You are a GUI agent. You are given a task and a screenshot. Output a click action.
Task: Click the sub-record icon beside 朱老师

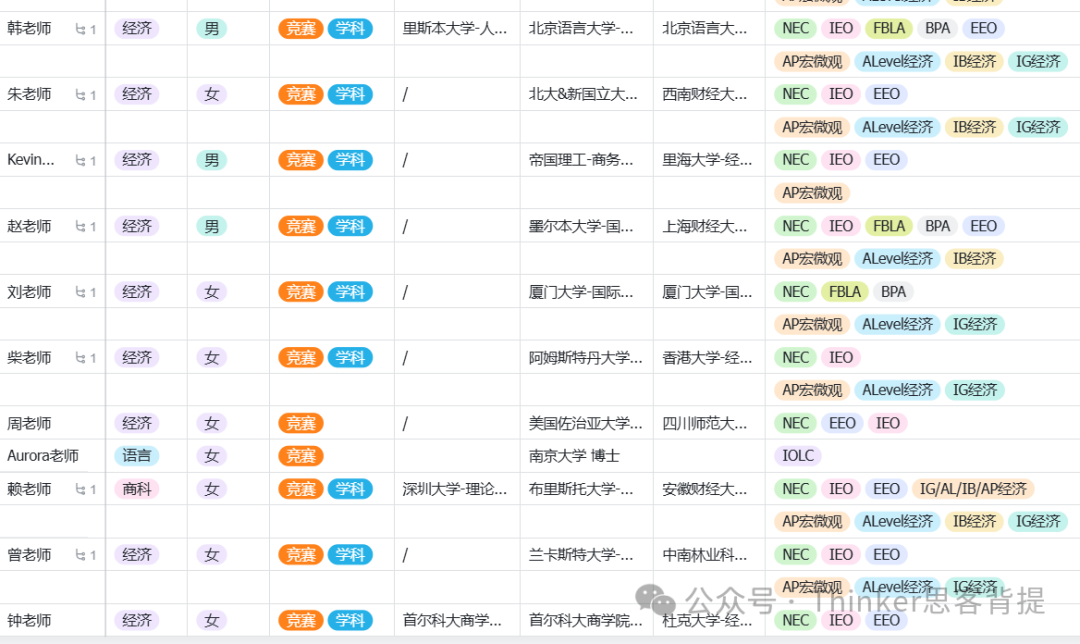tap(85, 95)
